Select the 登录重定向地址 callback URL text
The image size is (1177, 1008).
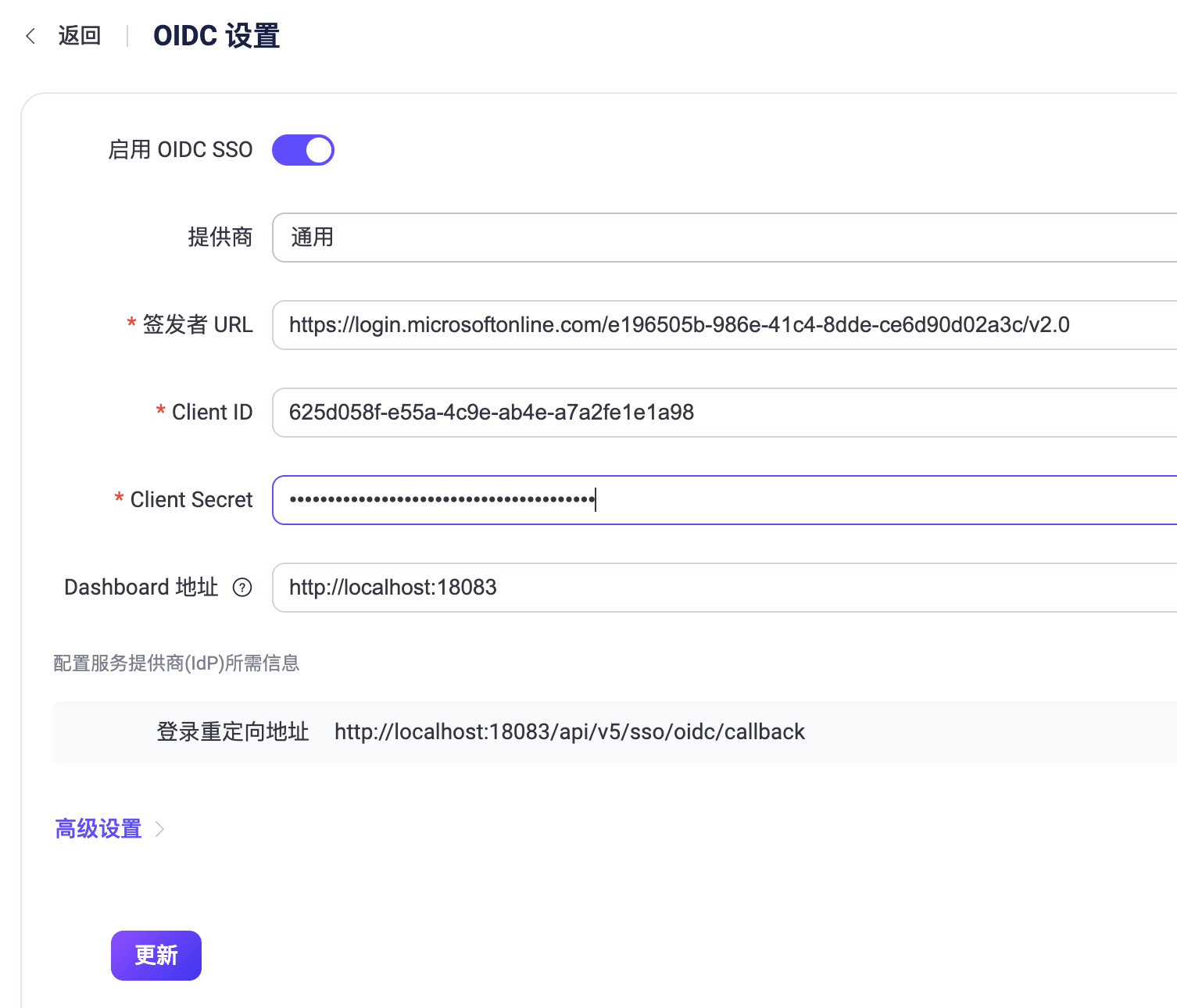point(570,731)
